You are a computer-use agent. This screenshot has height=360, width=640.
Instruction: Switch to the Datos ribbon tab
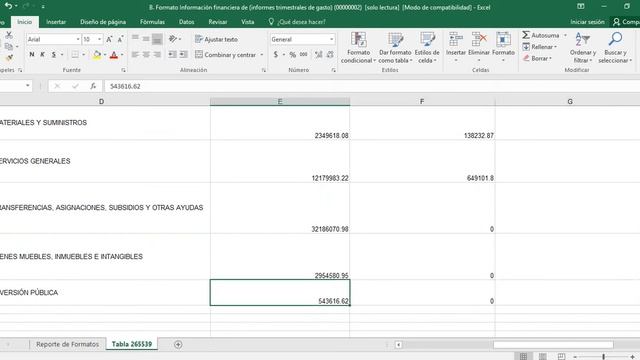pyautogui.click(x=187, y=22)
